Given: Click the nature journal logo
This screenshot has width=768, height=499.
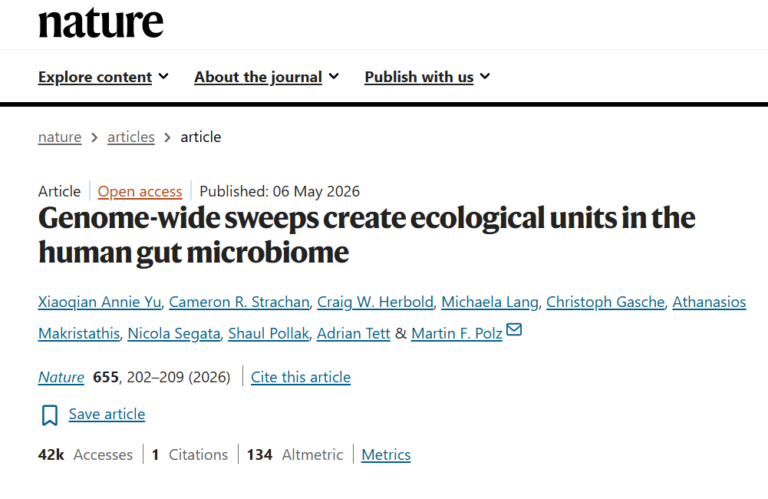Looking at the screenshot, I should (101, 23).
